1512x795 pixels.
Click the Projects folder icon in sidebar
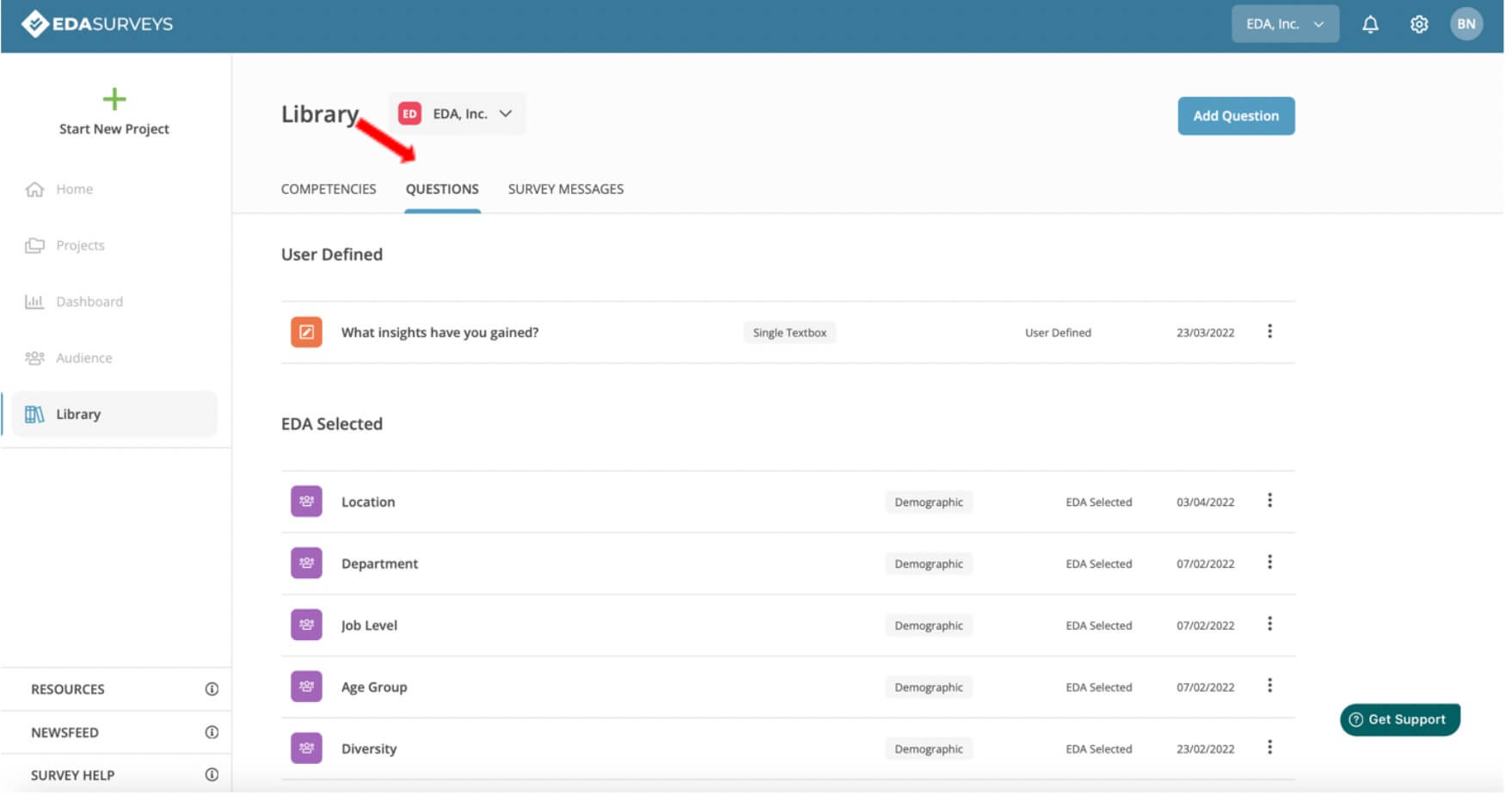[x=34, y=245]
